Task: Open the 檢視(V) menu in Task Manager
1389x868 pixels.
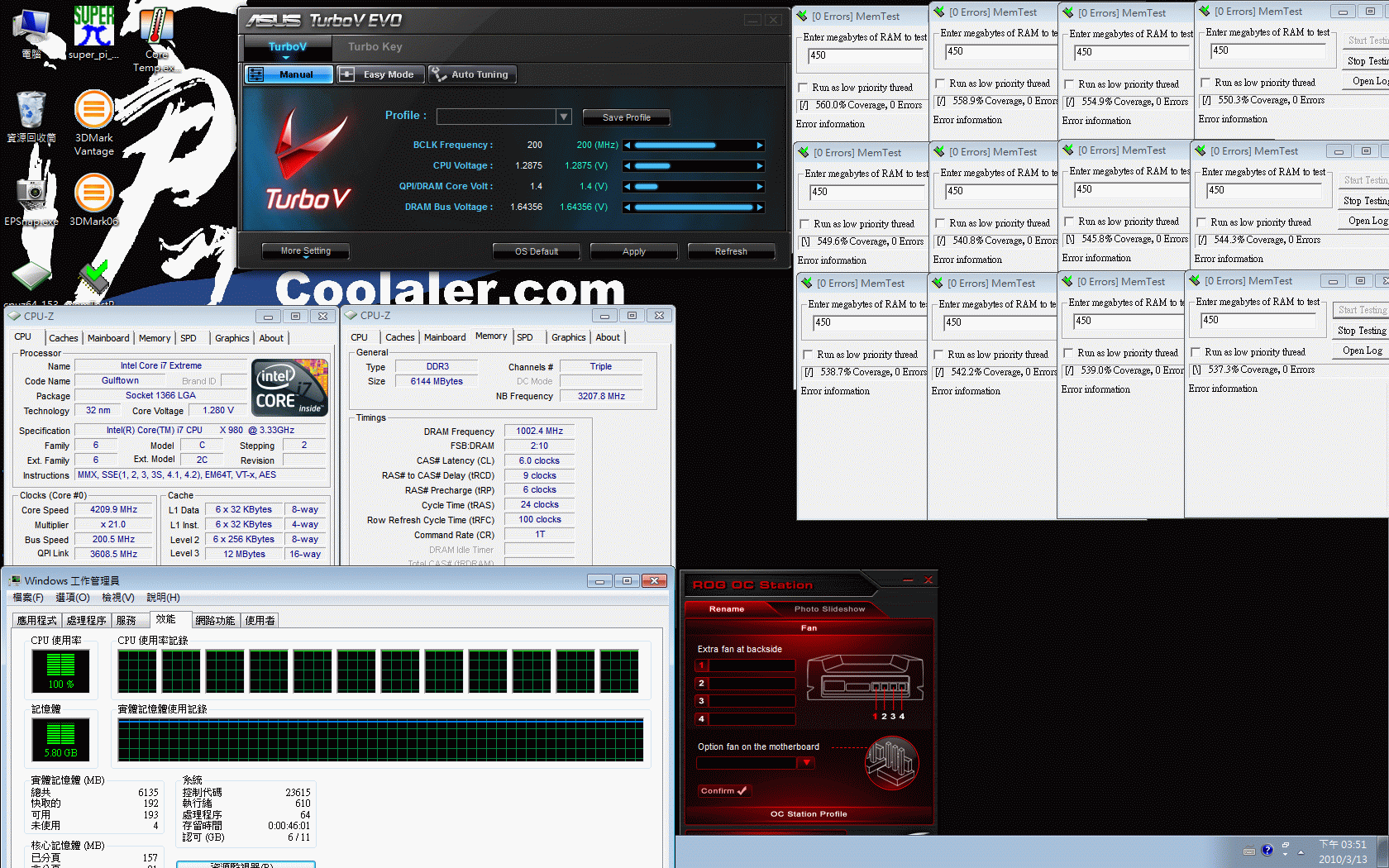Action: coord(117,598)
